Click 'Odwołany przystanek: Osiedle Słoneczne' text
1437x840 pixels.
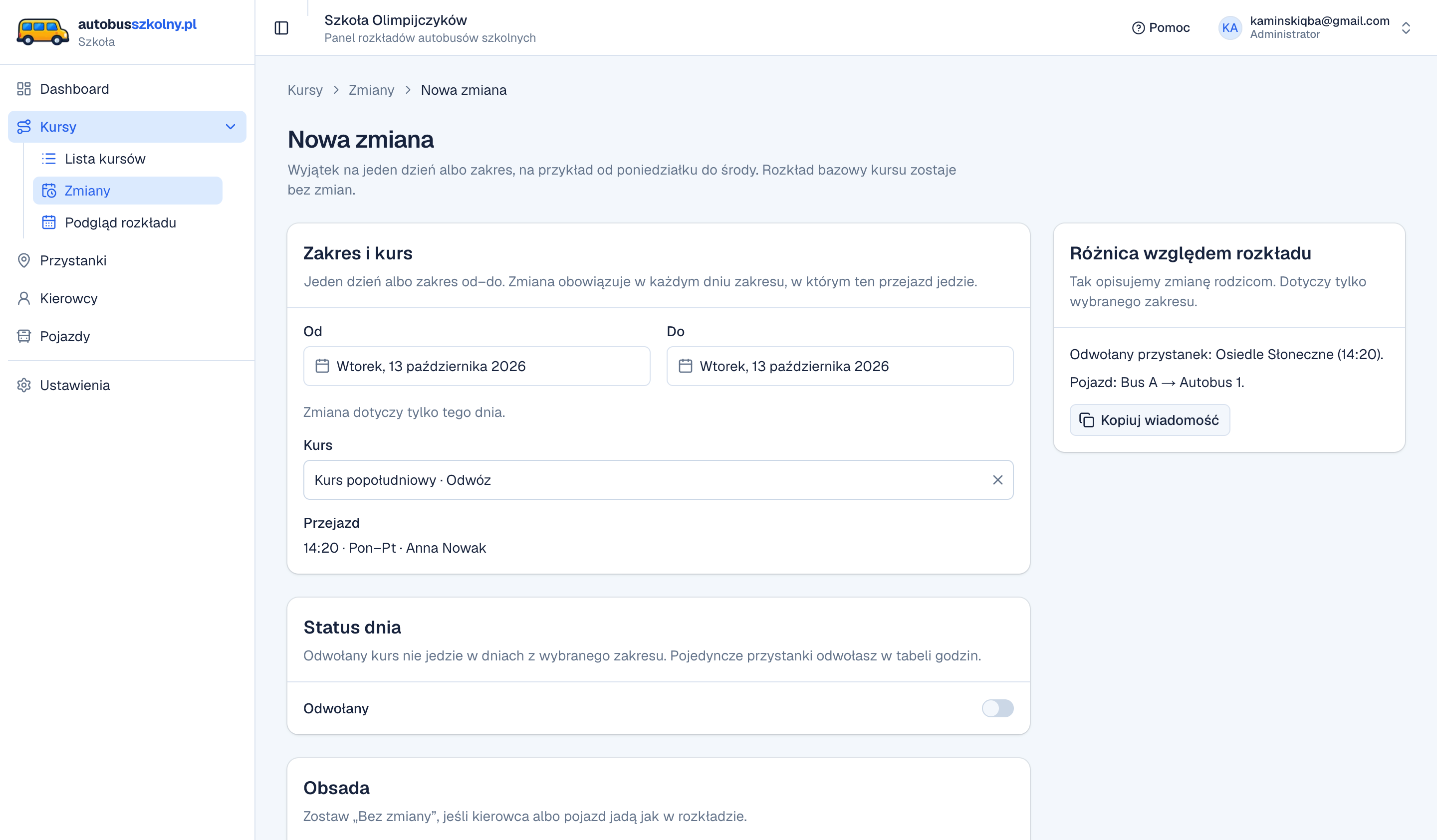pos(1201,355)
